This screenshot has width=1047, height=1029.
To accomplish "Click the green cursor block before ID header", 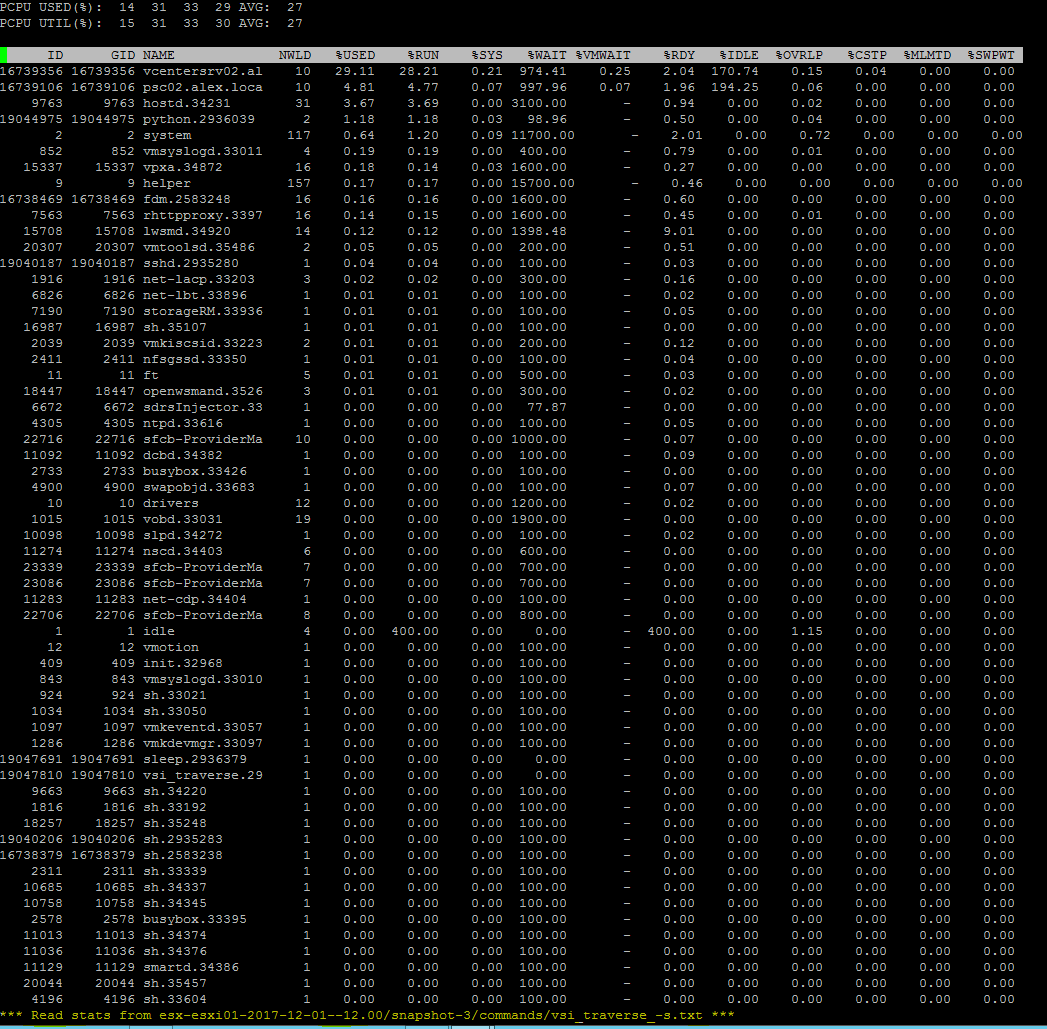I will tap(4, 55).
